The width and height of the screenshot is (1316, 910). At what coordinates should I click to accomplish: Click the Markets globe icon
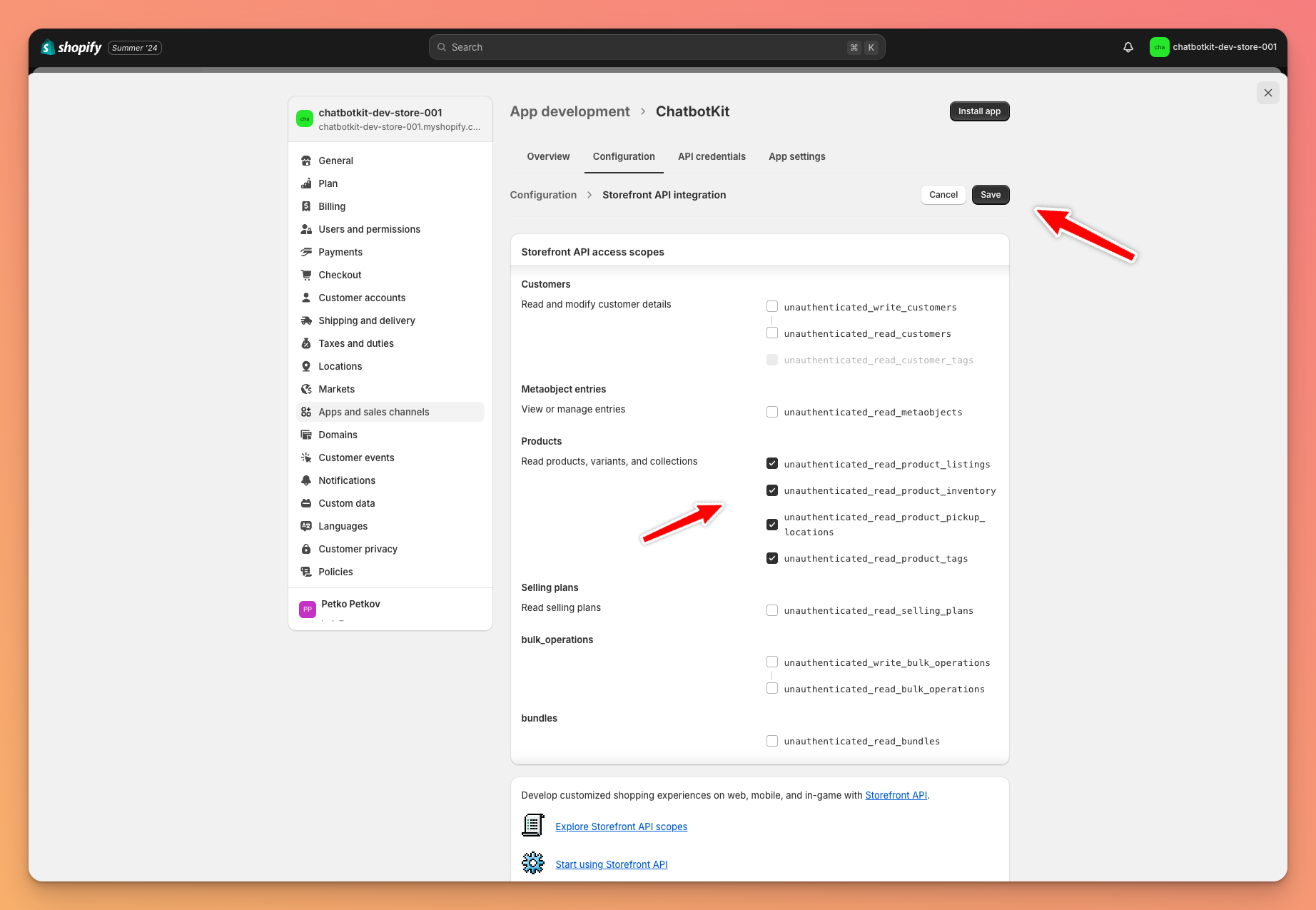click(306, 389)
